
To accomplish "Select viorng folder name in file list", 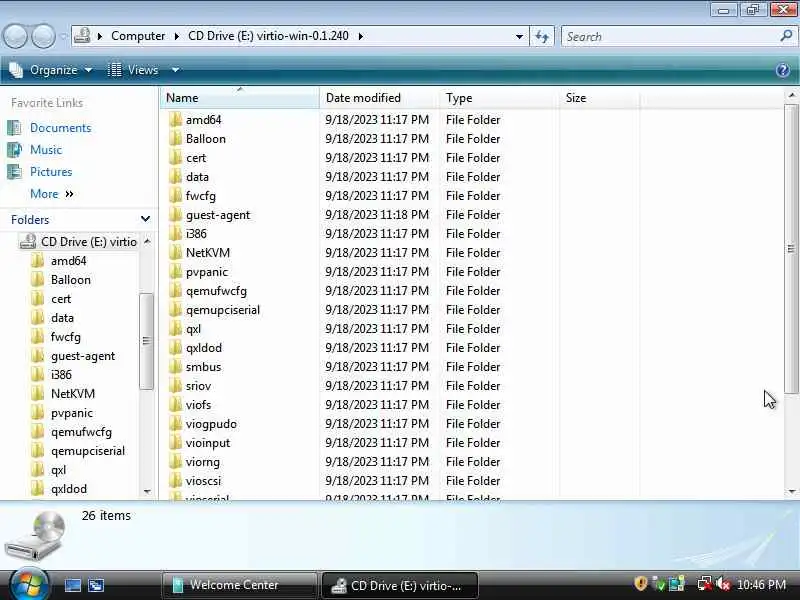I will tap(203, 462).
